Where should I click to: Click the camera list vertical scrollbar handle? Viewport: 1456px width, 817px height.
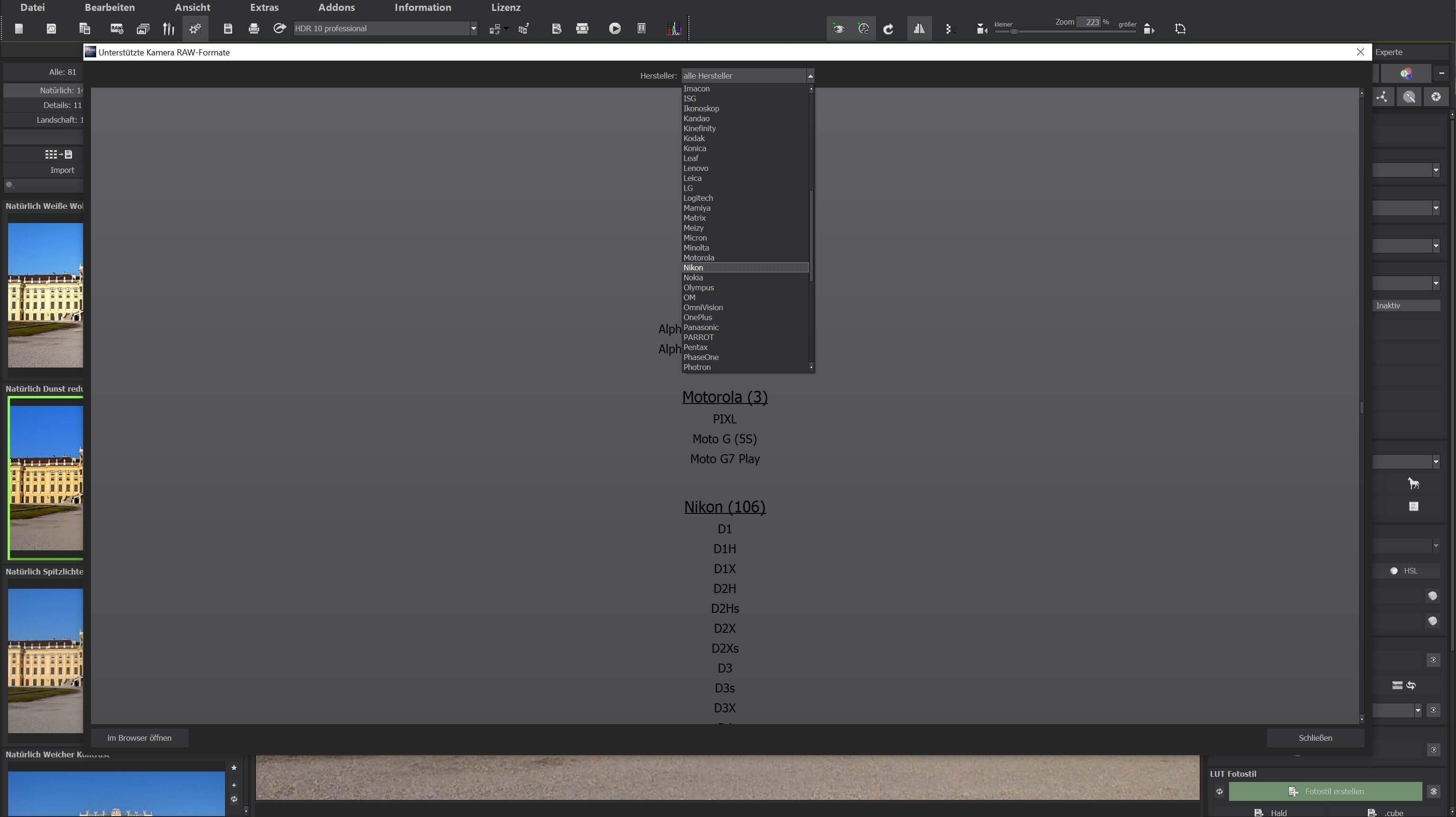click(x=1362, y=407)
